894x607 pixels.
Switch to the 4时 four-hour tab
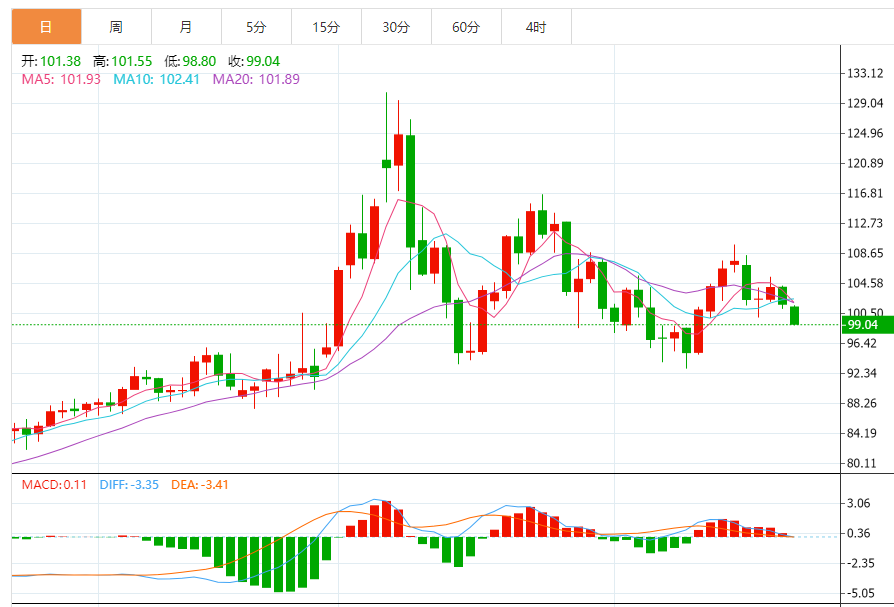(x=537, y=27)
